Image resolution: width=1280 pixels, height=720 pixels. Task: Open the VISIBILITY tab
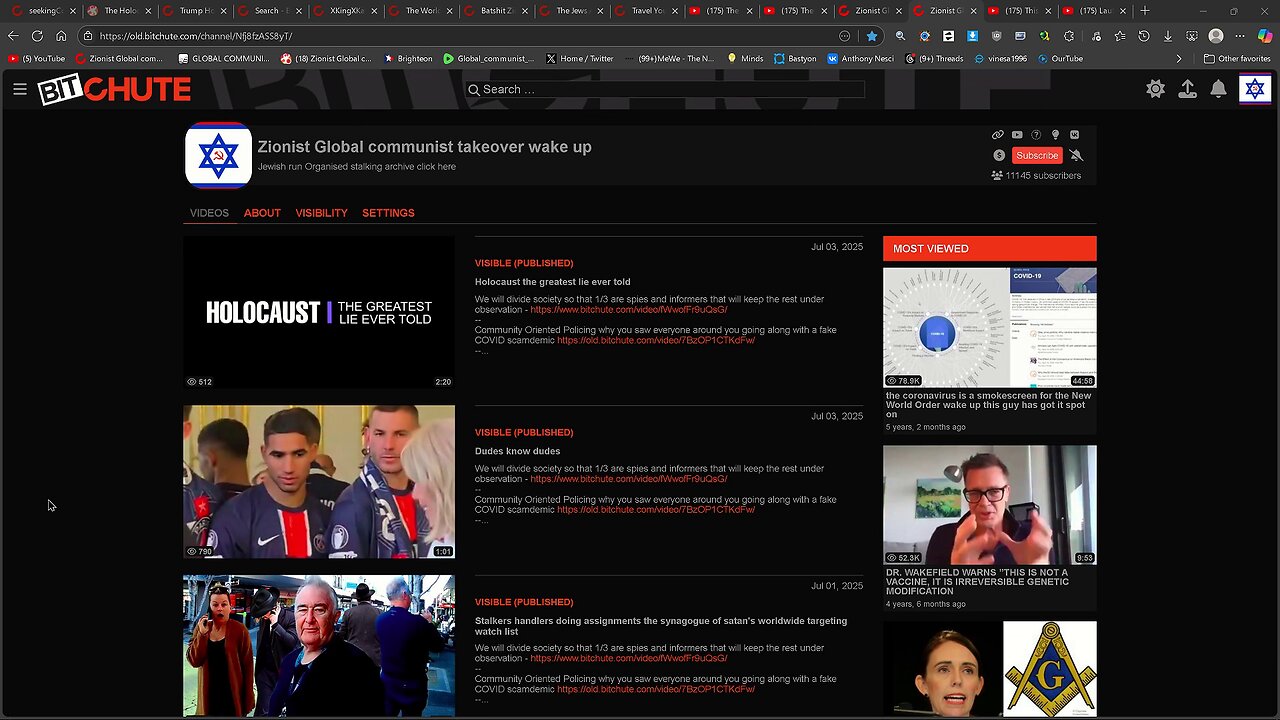321,213
